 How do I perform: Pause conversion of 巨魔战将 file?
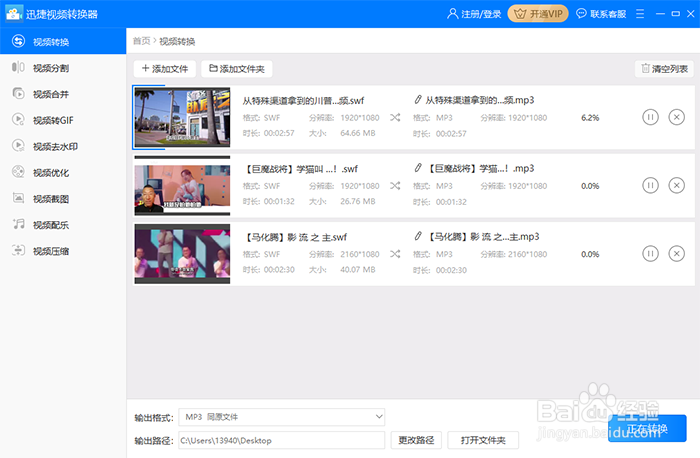650,185
